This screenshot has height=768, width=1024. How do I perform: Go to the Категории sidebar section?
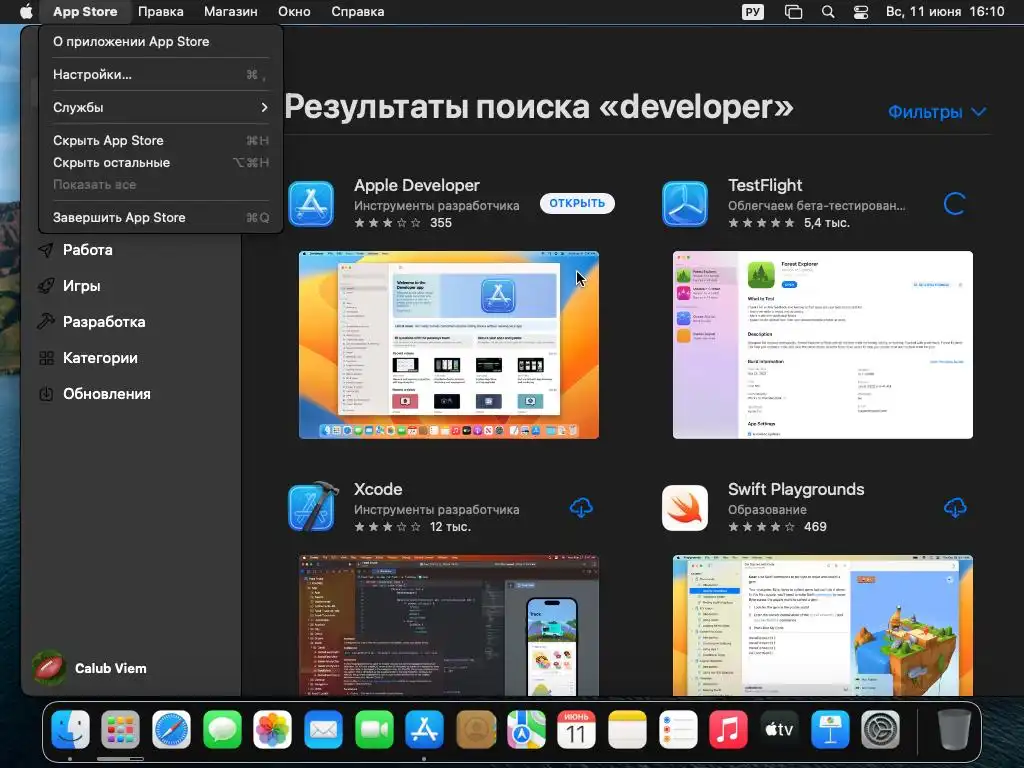[100, 358]
